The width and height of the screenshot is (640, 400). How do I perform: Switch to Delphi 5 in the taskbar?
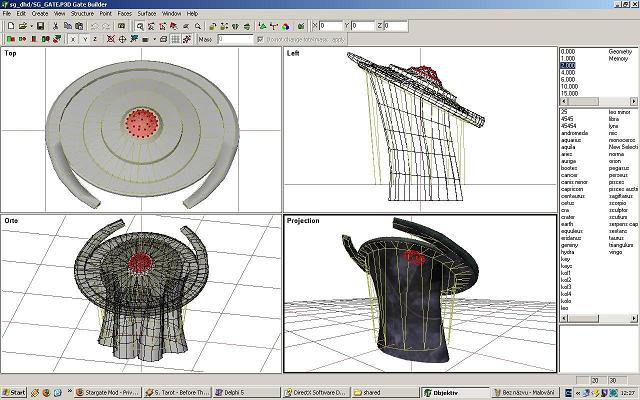point(247,392)
